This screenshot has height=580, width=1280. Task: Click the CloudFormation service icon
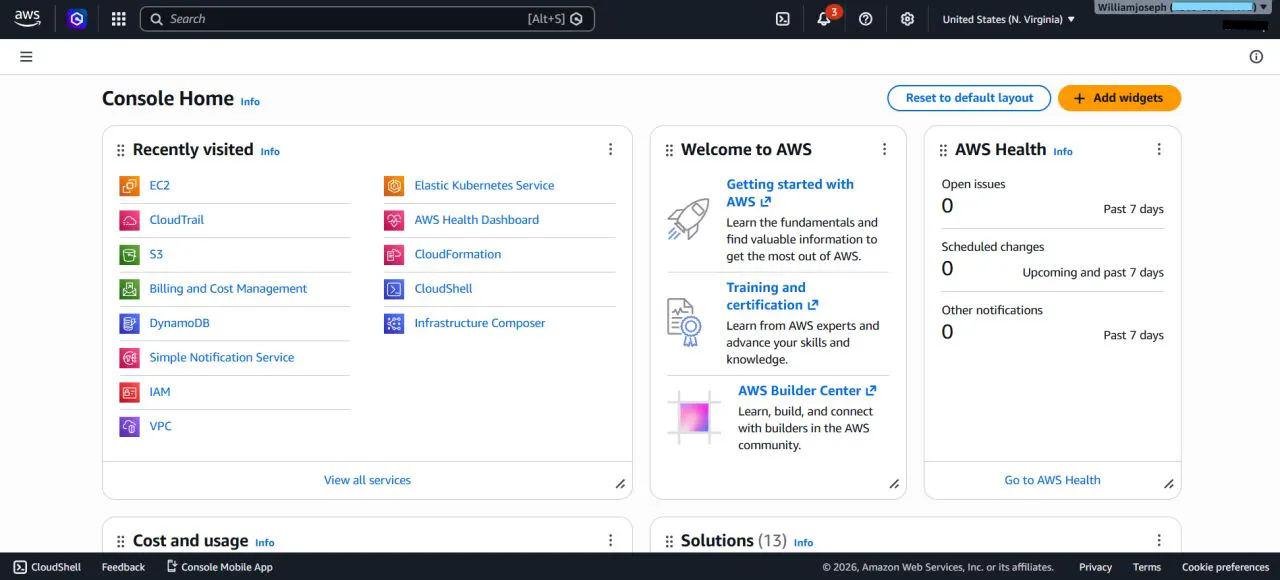tap(394, 254)
